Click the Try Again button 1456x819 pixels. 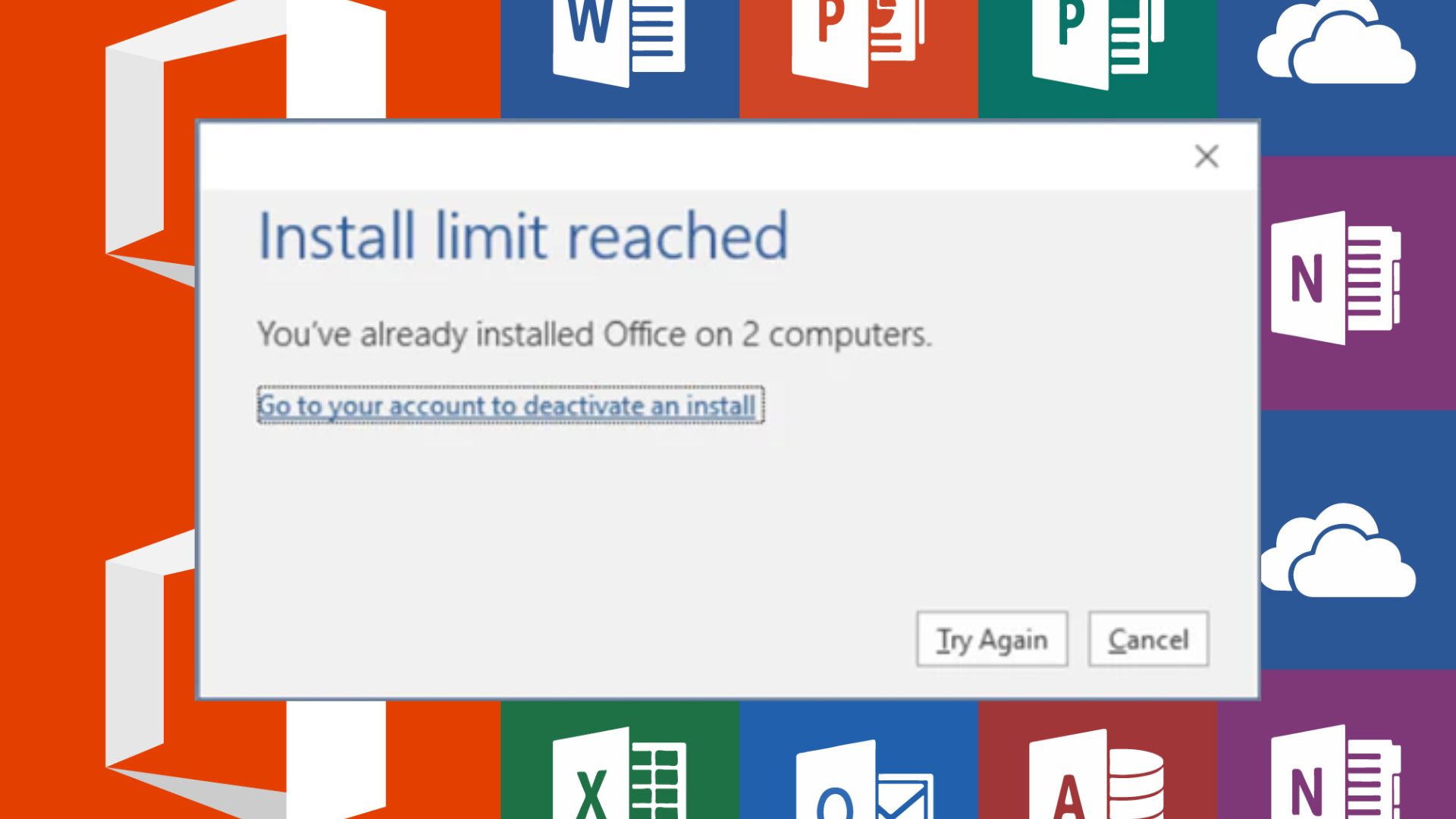click(x=992, y=639)
